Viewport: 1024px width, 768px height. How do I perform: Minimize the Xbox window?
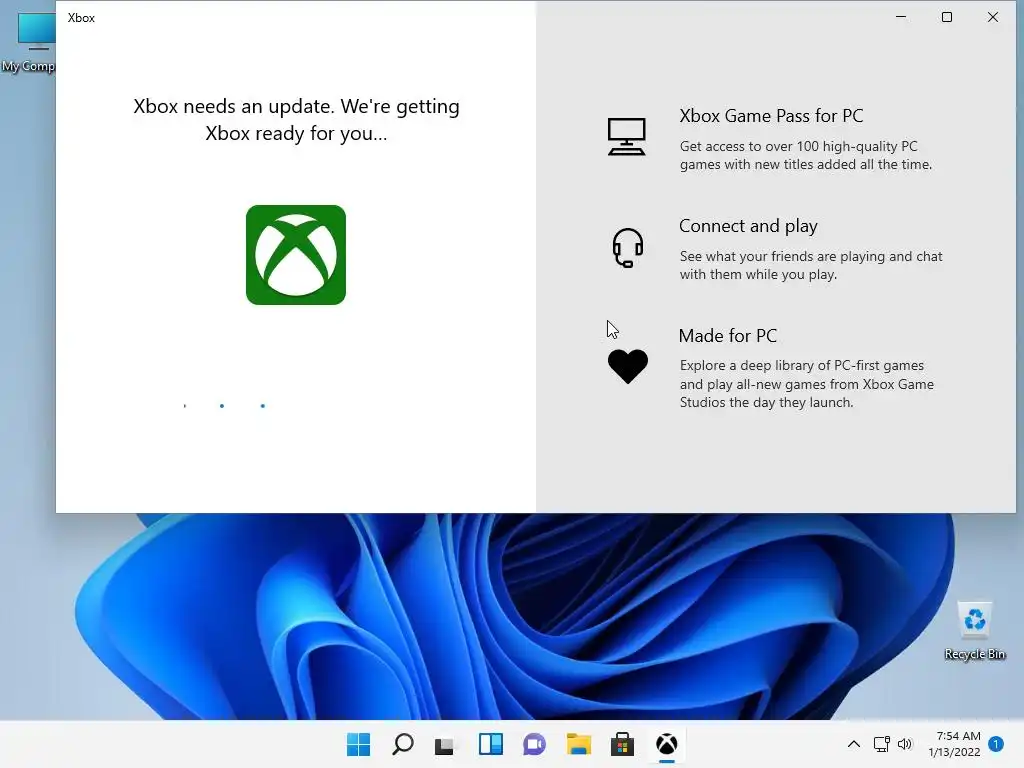tap(901, 17)
